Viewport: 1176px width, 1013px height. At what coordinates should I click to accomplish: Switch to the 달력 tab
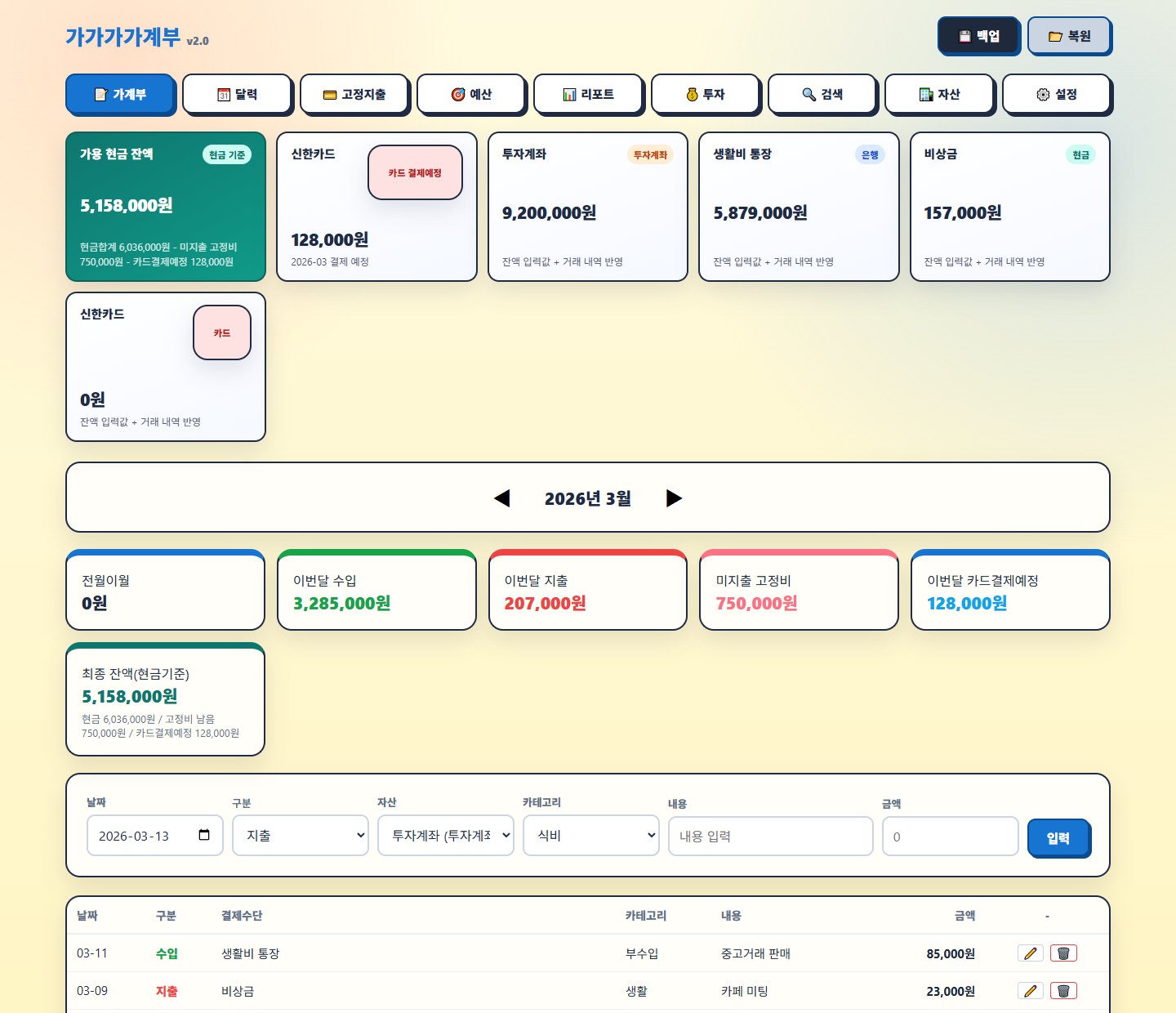click(237, 94)
